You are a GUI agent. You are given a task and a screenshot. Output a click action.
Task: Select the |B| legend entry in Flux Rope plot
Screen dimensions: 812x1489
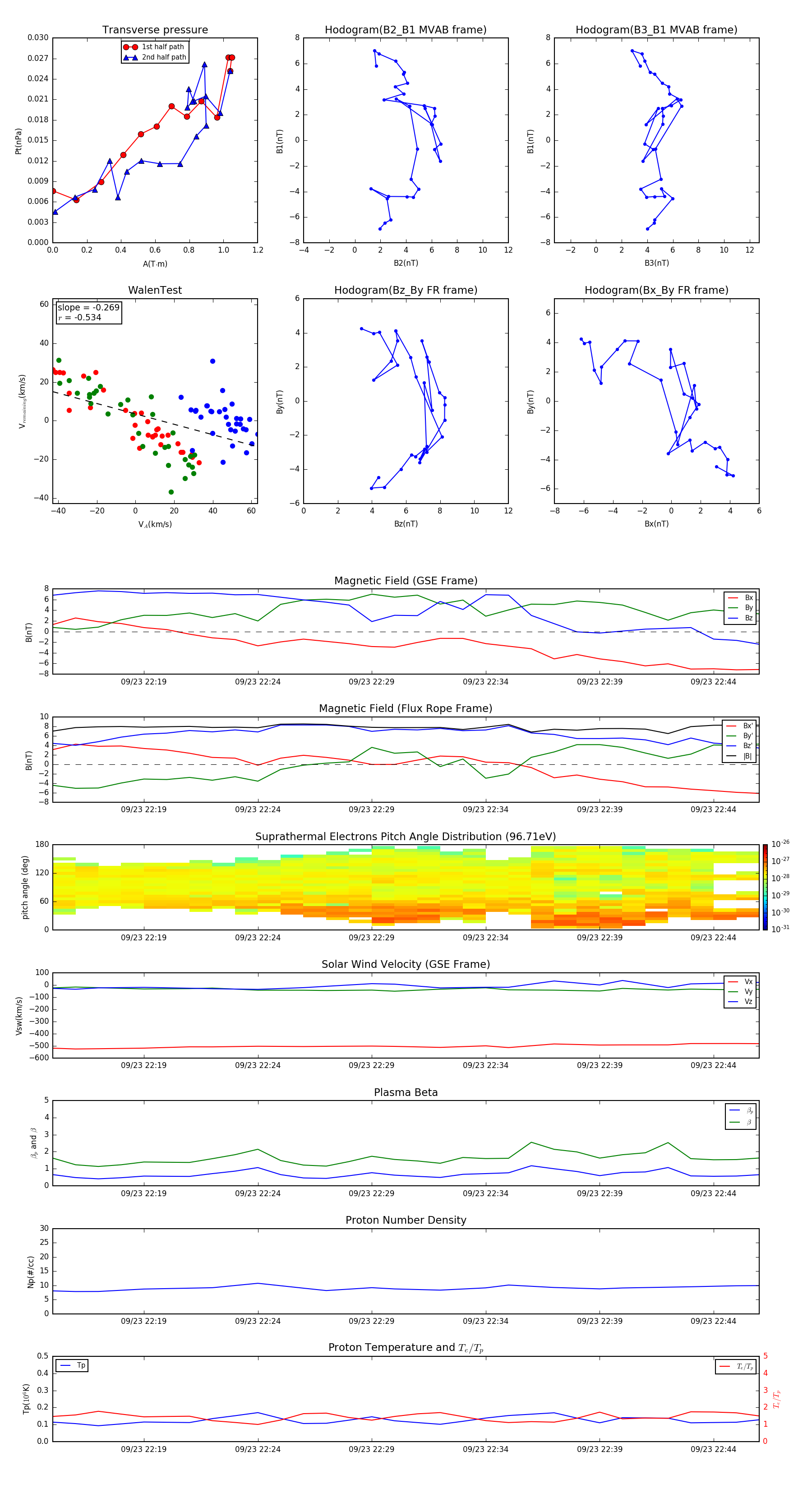[x=740, y=756]
